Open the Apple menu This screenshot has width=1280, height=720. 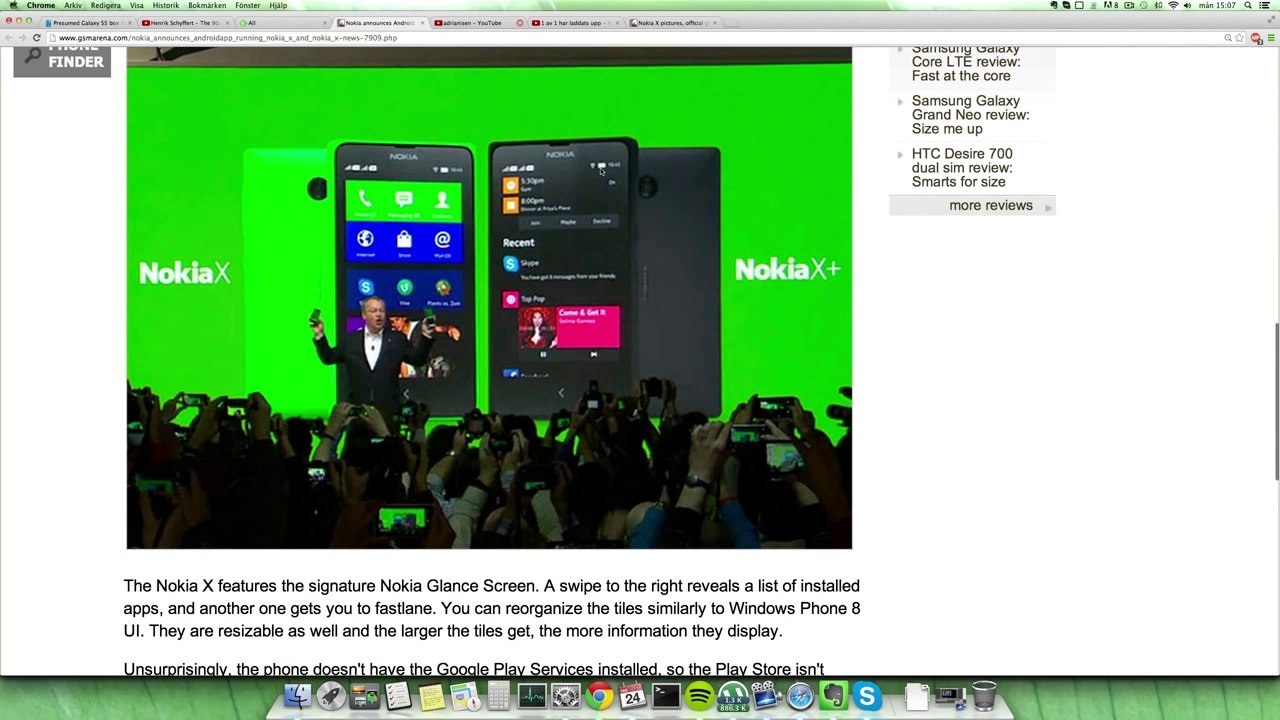[x=13, y=5]
